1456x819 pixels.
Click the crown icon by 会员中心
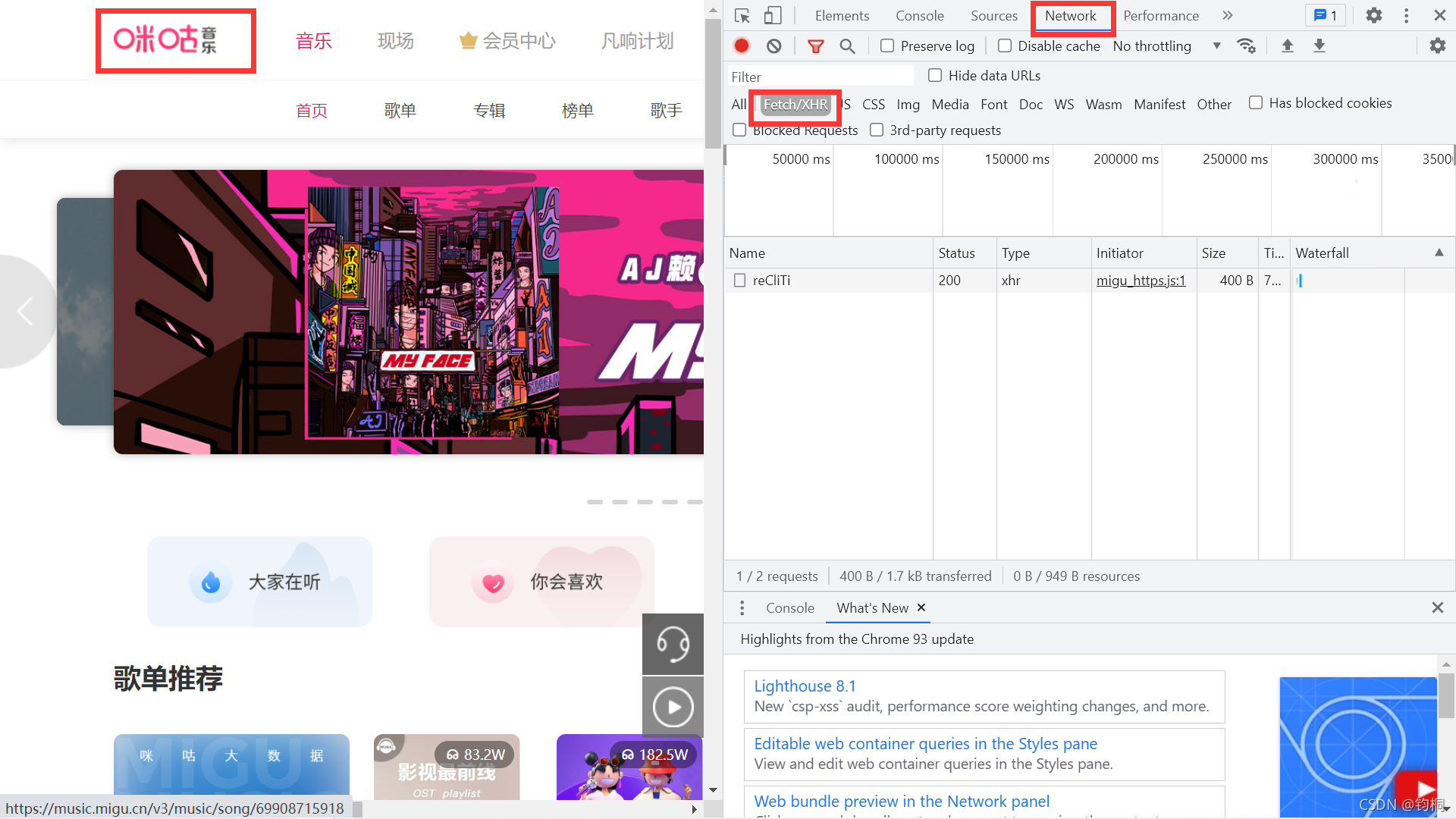pyautogui.click(x=468, y=41)
